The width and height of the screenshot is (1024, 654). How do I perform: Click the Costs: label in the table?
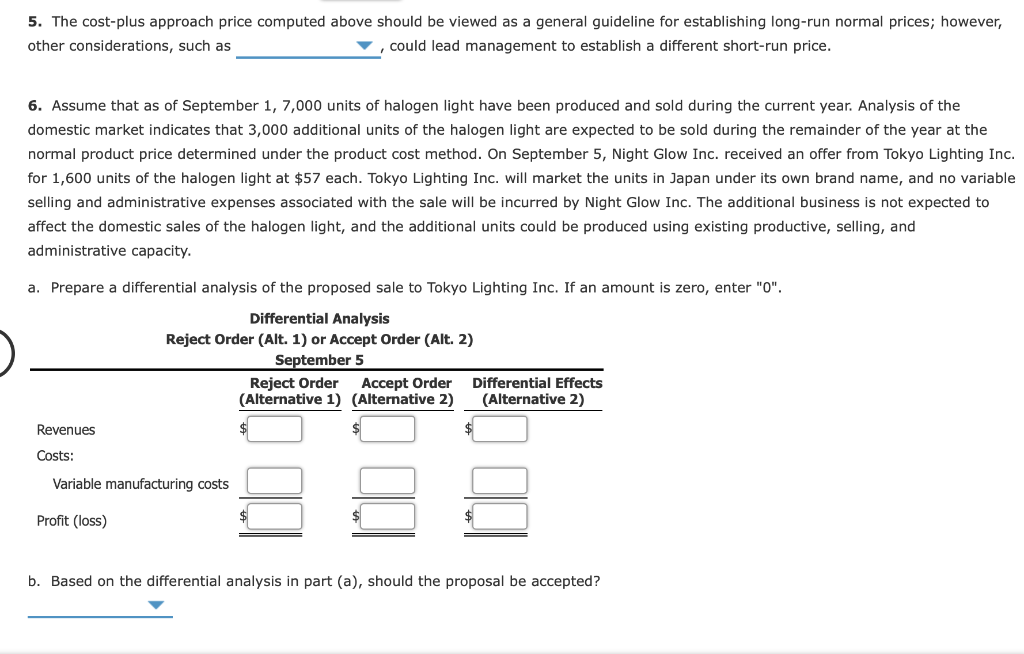click(55, 455)
